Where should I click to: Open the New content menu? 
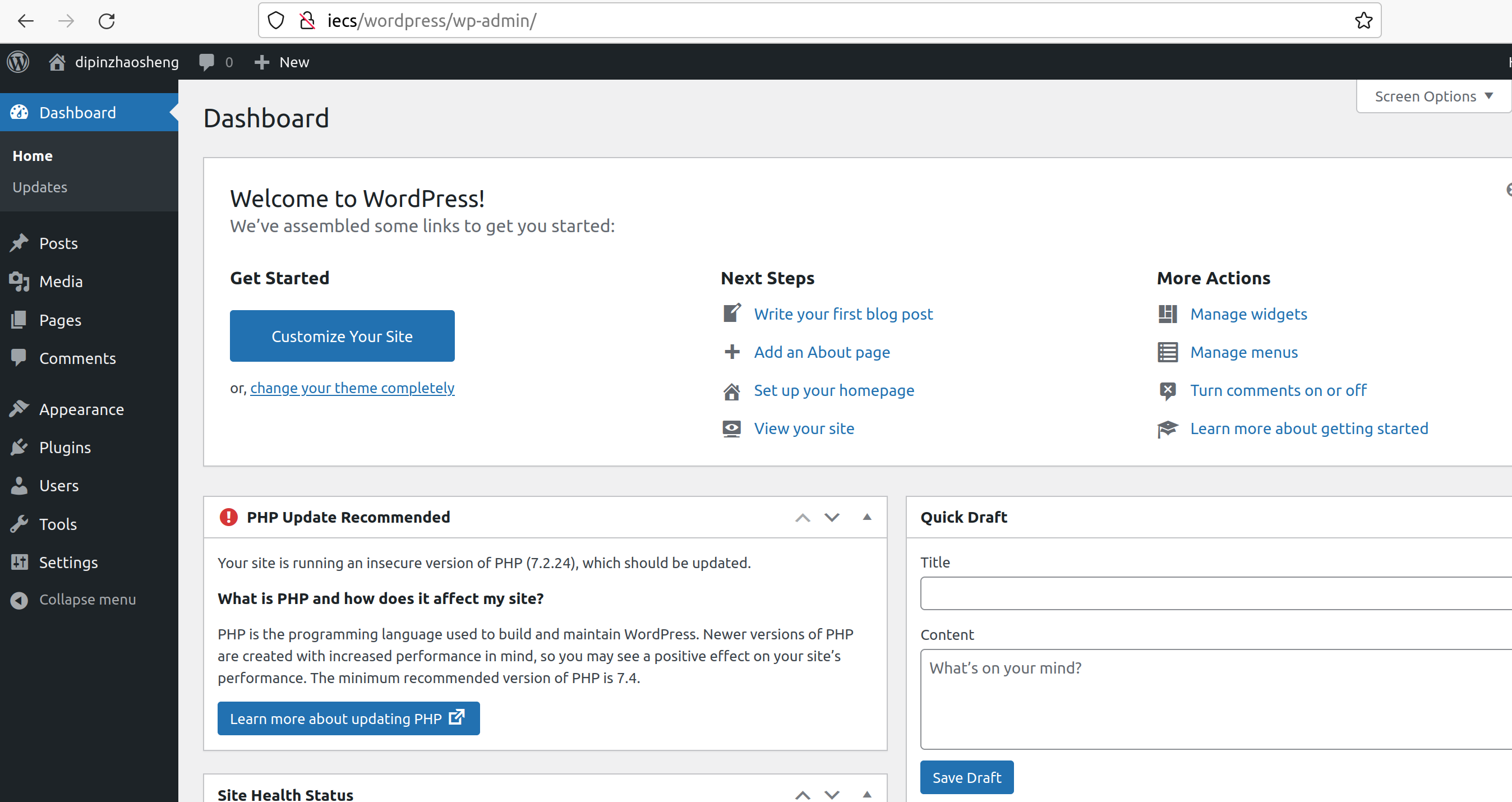pos(282,62)
